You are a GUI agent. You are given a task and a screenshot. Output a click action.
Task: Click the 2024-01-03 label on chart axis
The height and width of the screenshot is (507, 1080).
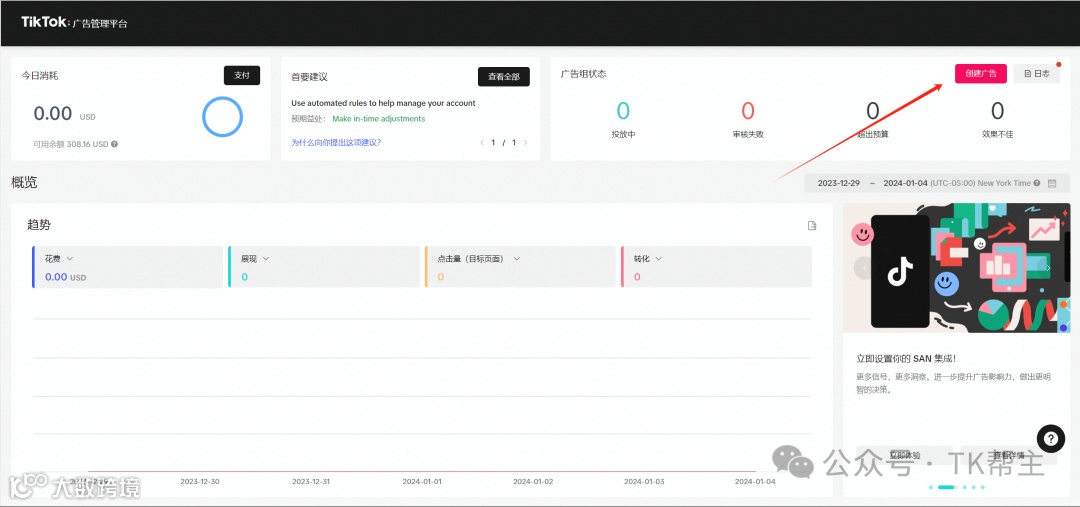click(644, 482)
